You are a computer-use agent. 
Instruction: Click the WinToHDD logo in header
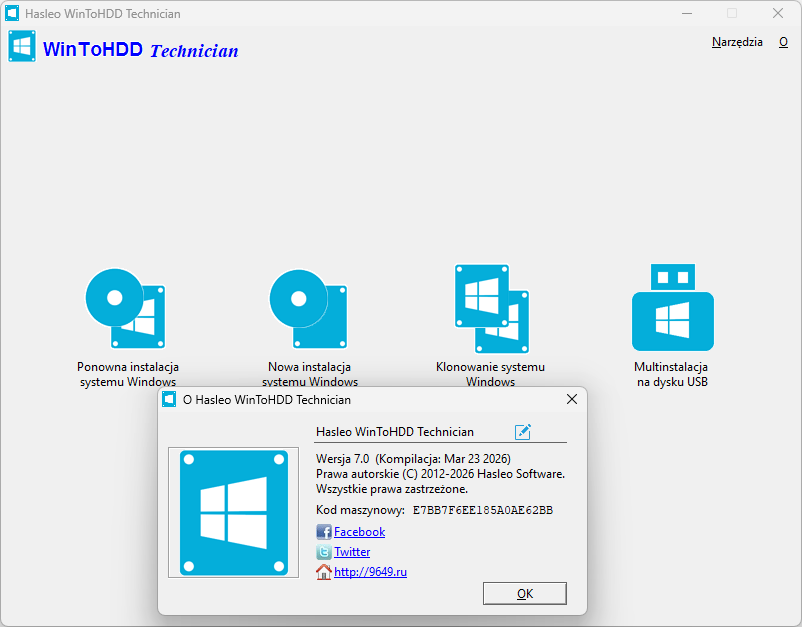tap(22, 46)
